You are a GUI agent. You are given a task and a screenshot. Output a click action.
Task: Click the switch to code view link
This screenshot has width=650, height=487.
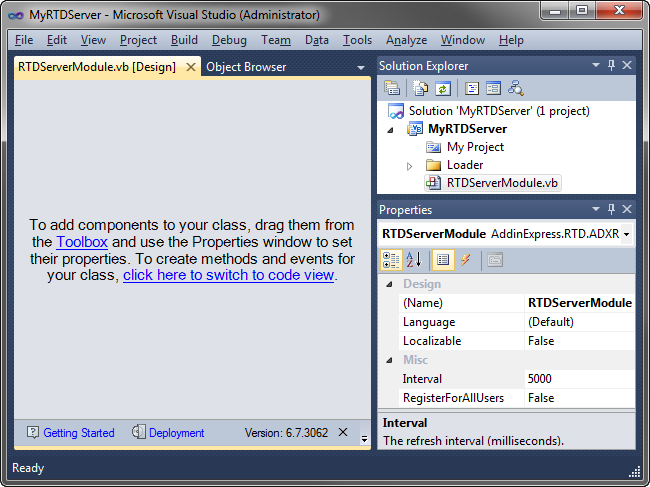[228, 275]
